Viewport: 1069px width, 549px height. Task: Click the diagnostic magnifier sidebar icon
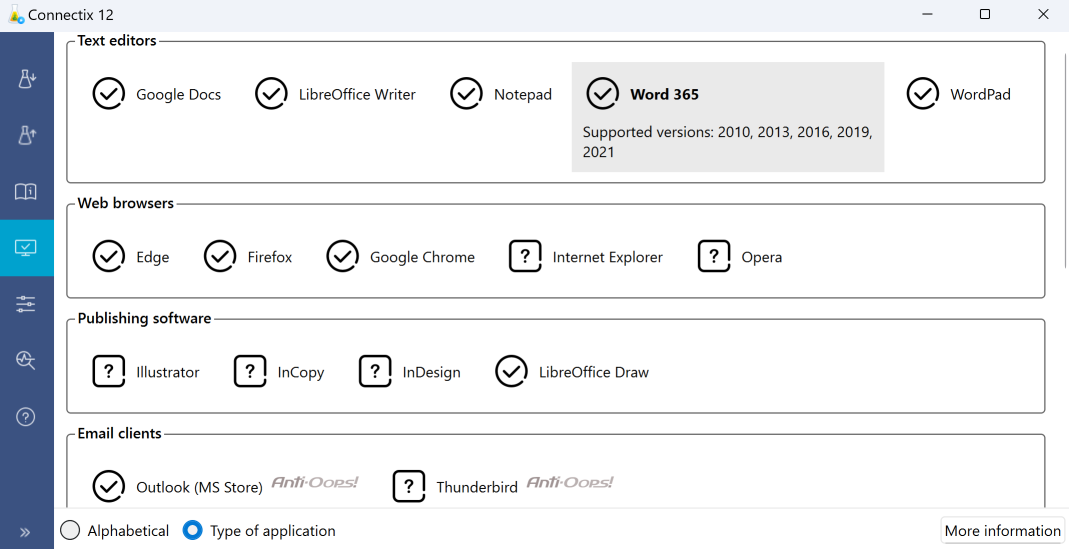(x=27, y=361)
